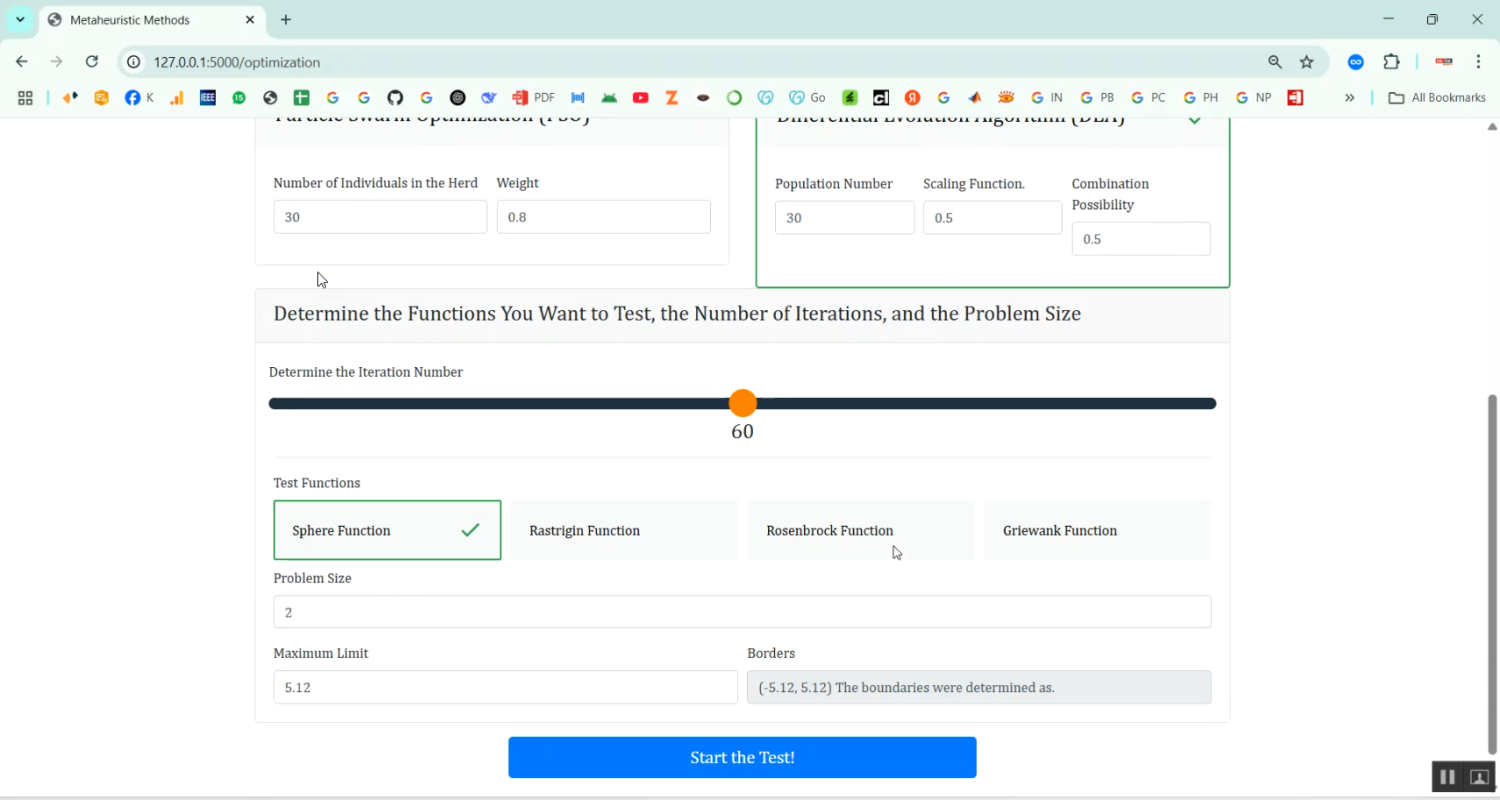This screenshot has height=800, width=1500.
Task: Open the orange Z bookmark
Action: [672, 98]
